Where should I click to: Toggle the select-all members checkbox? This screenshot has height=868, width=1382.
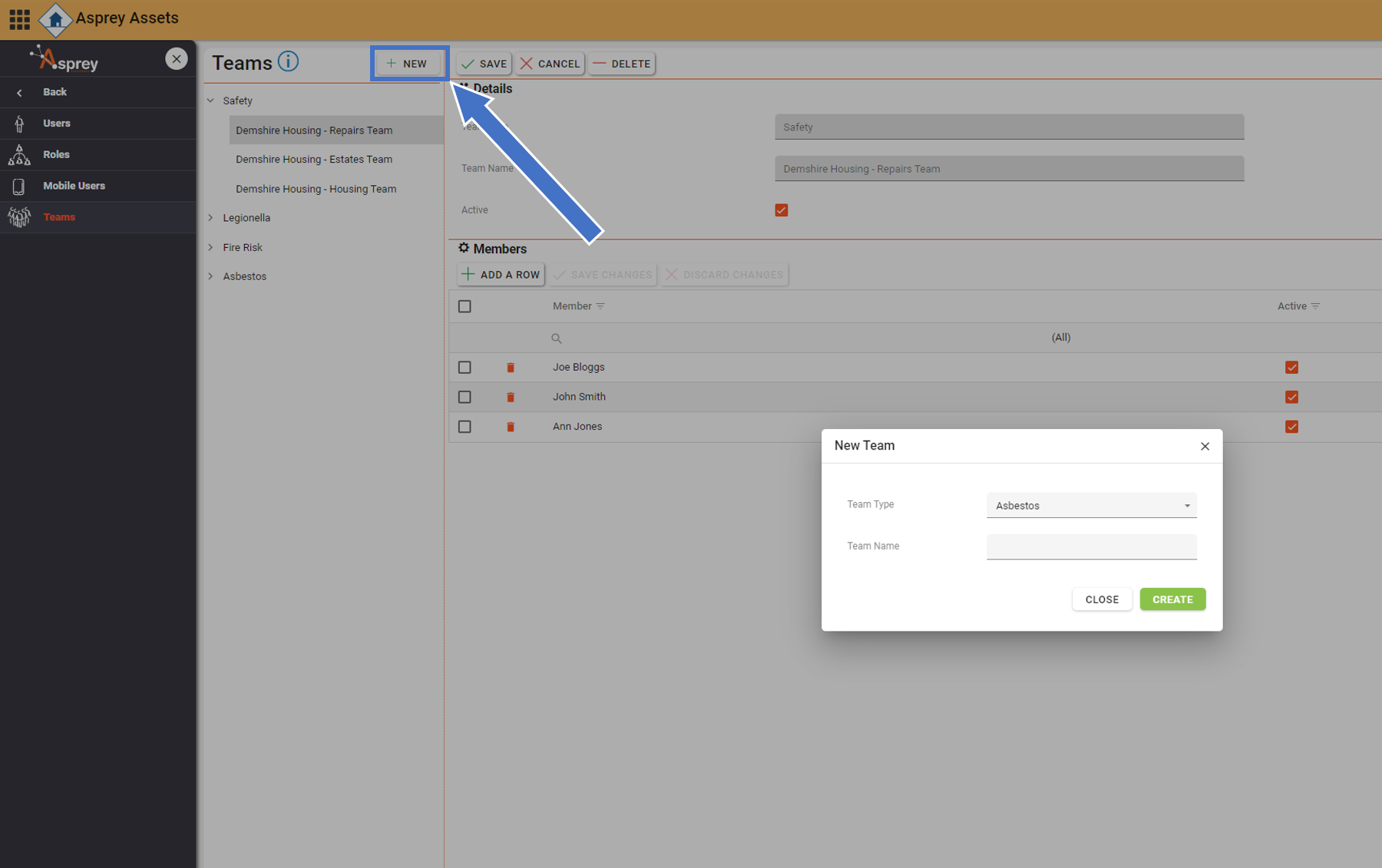tap(465, 306)
